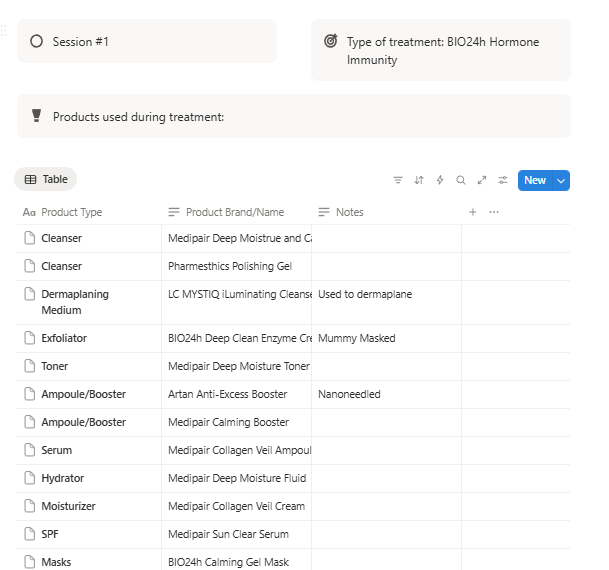
Task: Click the Nanoneedled note
Action: [349, 394]
